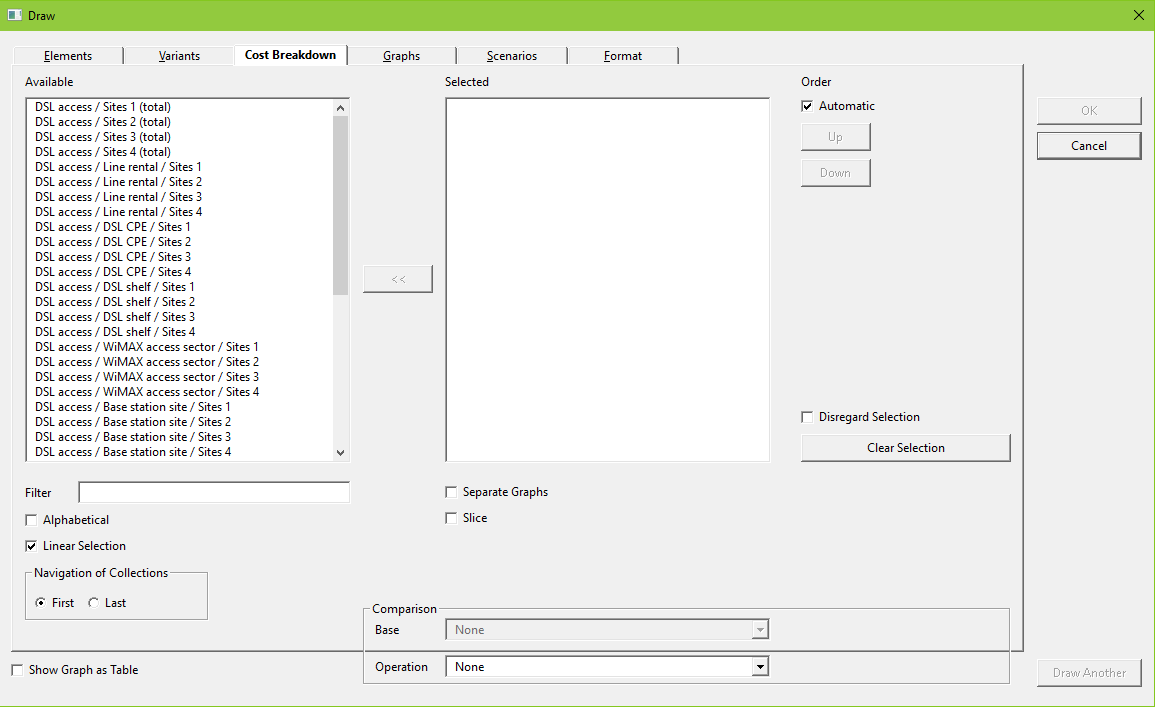Go to the Graphs tab
1155x707 pixels.
pos(401,56)
